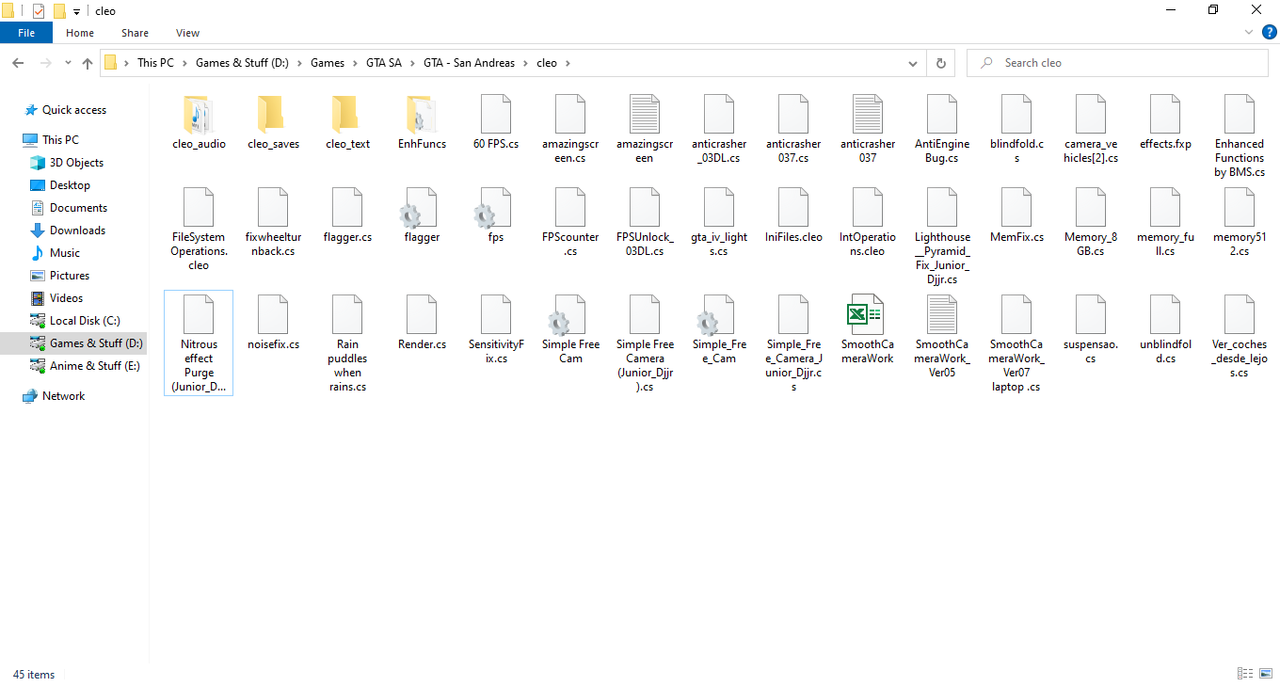This screenshot has height=685, width=1280.
Task: Select the SmoothCameraWork_Ver05 text file
Action: [x=942, y=336]
